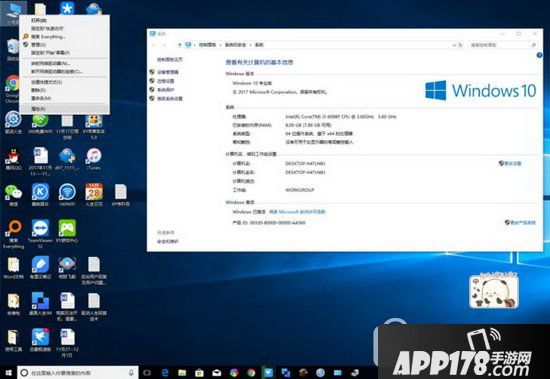Open 安全和维护 link at sidebar bottom

pyautogui.click(x=168, y=241)
